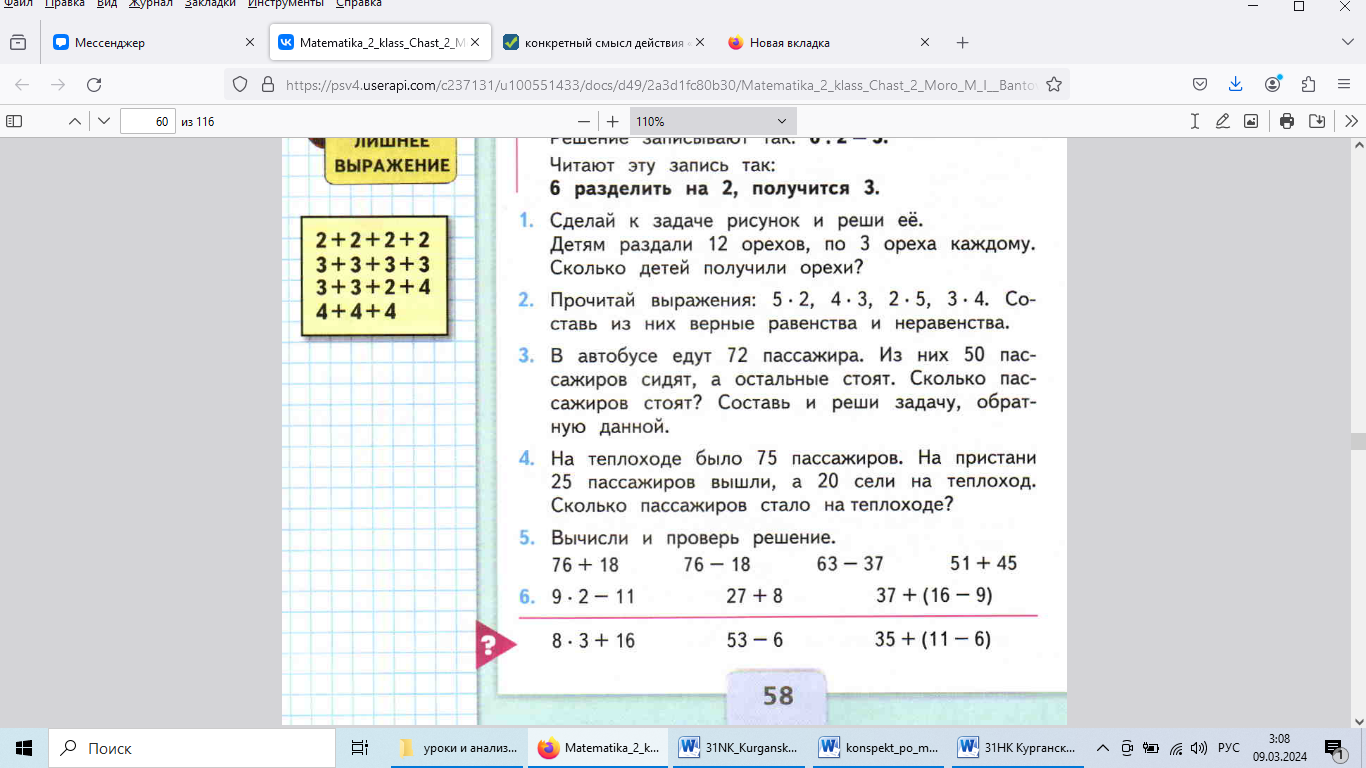Screen dimensions: 1366x768
Task: Go forward in browser history
Action: [58, 85]
